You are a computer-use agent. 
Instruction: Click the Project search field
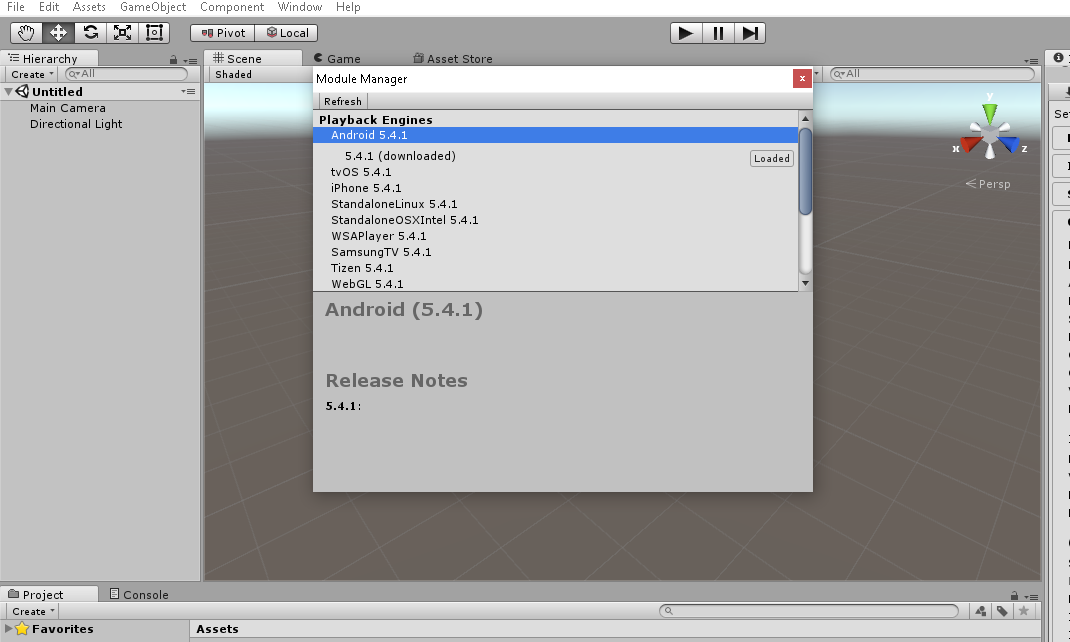(809, 611)
